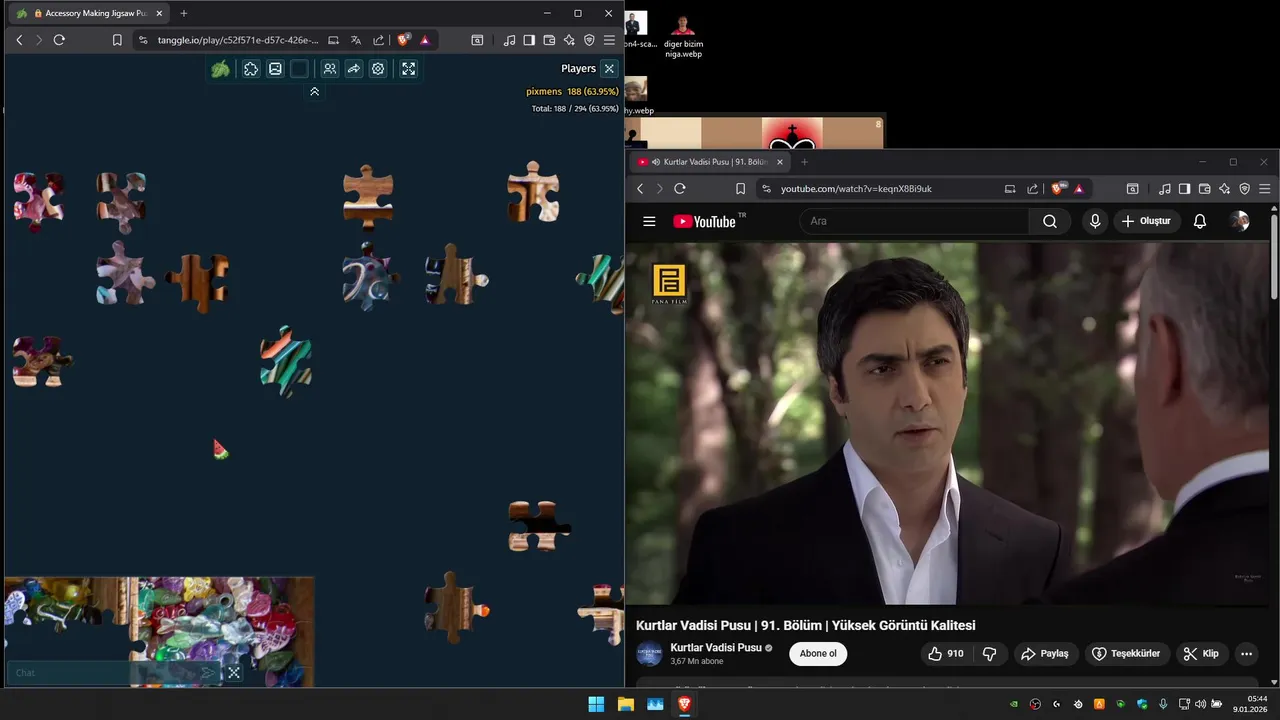Click the Abone ol subscribe button
The image size is (1280, 720).
tap(818, 654)
